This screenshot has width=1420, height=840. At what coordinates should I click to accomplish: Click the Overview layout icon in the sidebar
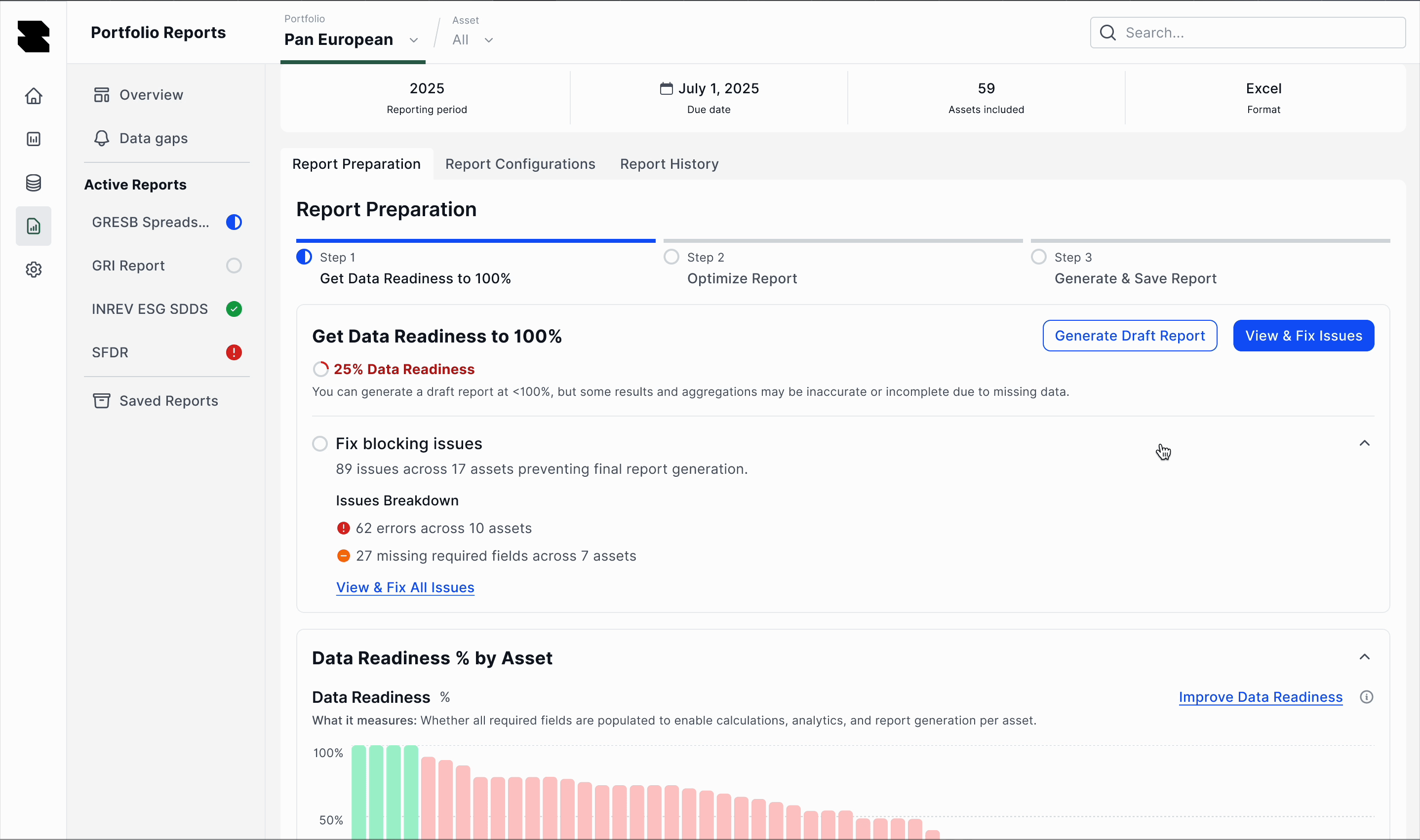pos(101,95)
